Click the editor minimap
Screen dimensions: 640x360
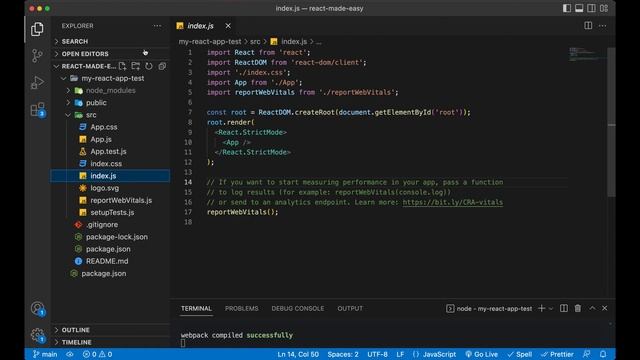click(587, 54)
